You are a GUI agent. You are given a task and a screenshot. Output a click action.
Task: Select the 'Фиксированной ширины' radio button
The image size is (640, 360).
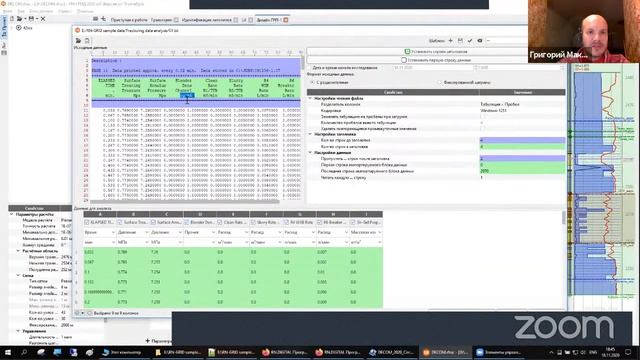click(x=440, y=82)
